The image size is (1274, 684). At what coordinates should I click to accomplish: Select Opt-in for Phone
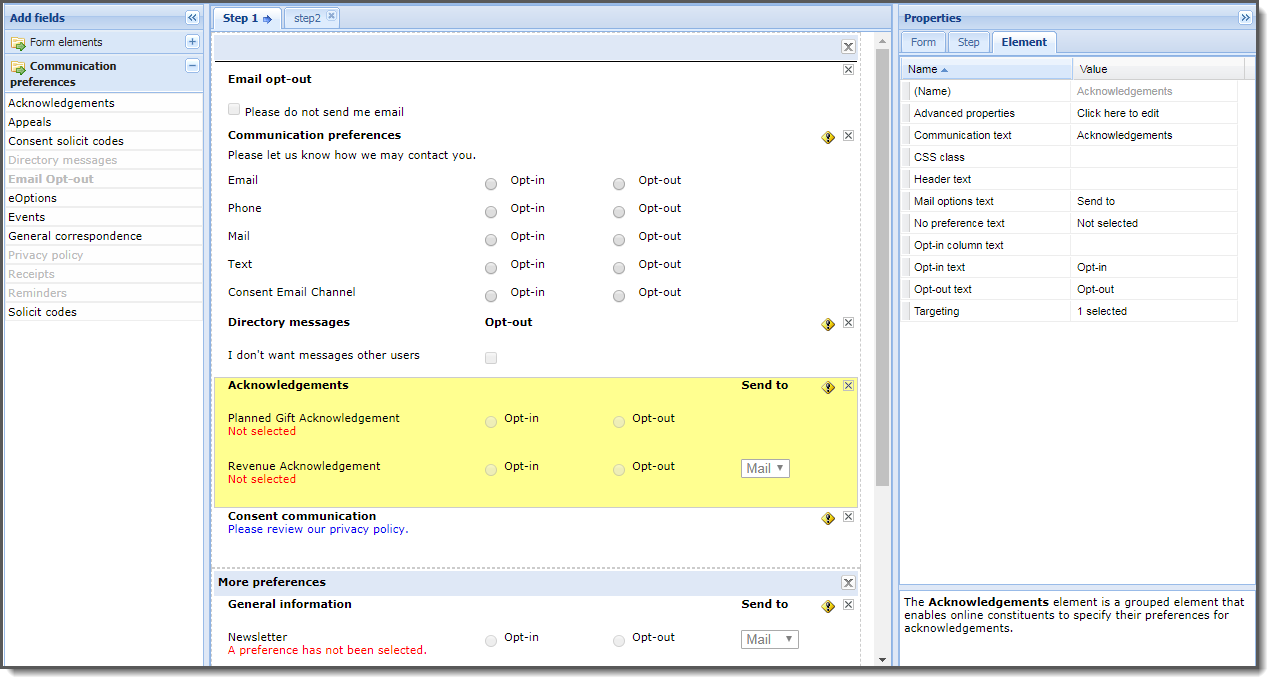click(491, 212)
